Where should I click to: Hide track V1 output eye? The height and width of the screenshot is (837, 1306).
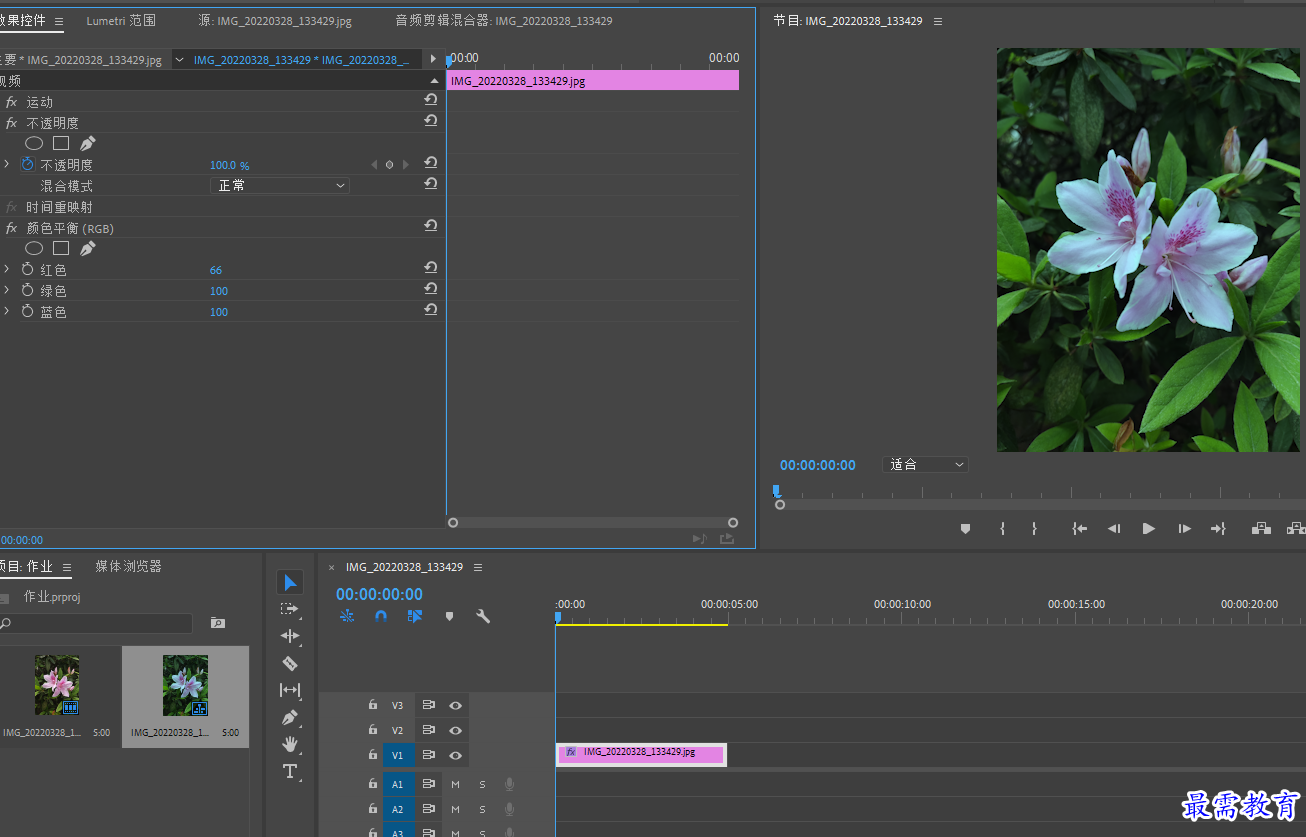[456, 755]
